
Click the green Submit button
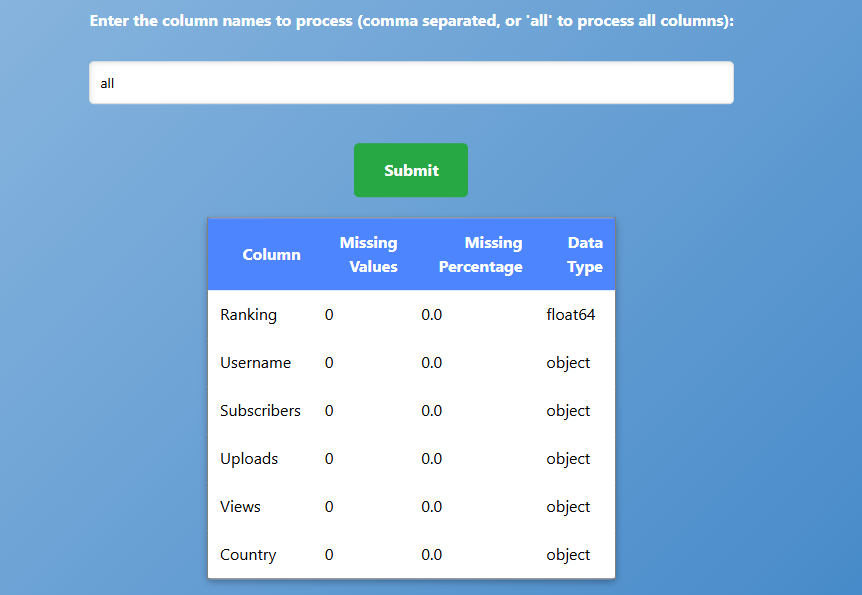(x=411, y=170)
